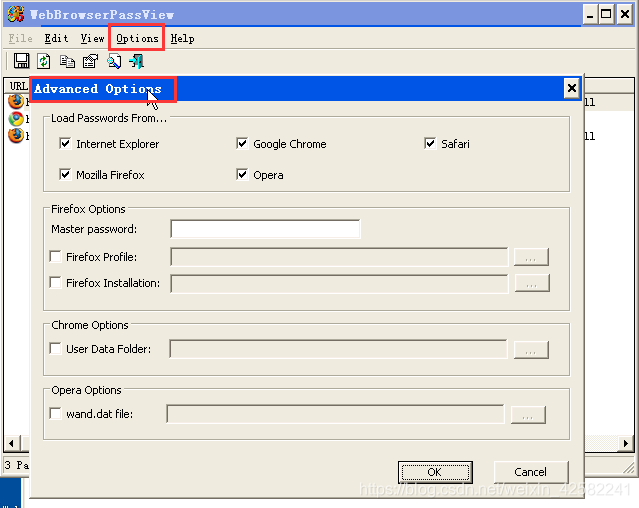Image resolution: width=639 pixels, height=508 pixels.
Task: Click the Firefox Profile path field
Action: pyautogui.click(x=339, y=257)
